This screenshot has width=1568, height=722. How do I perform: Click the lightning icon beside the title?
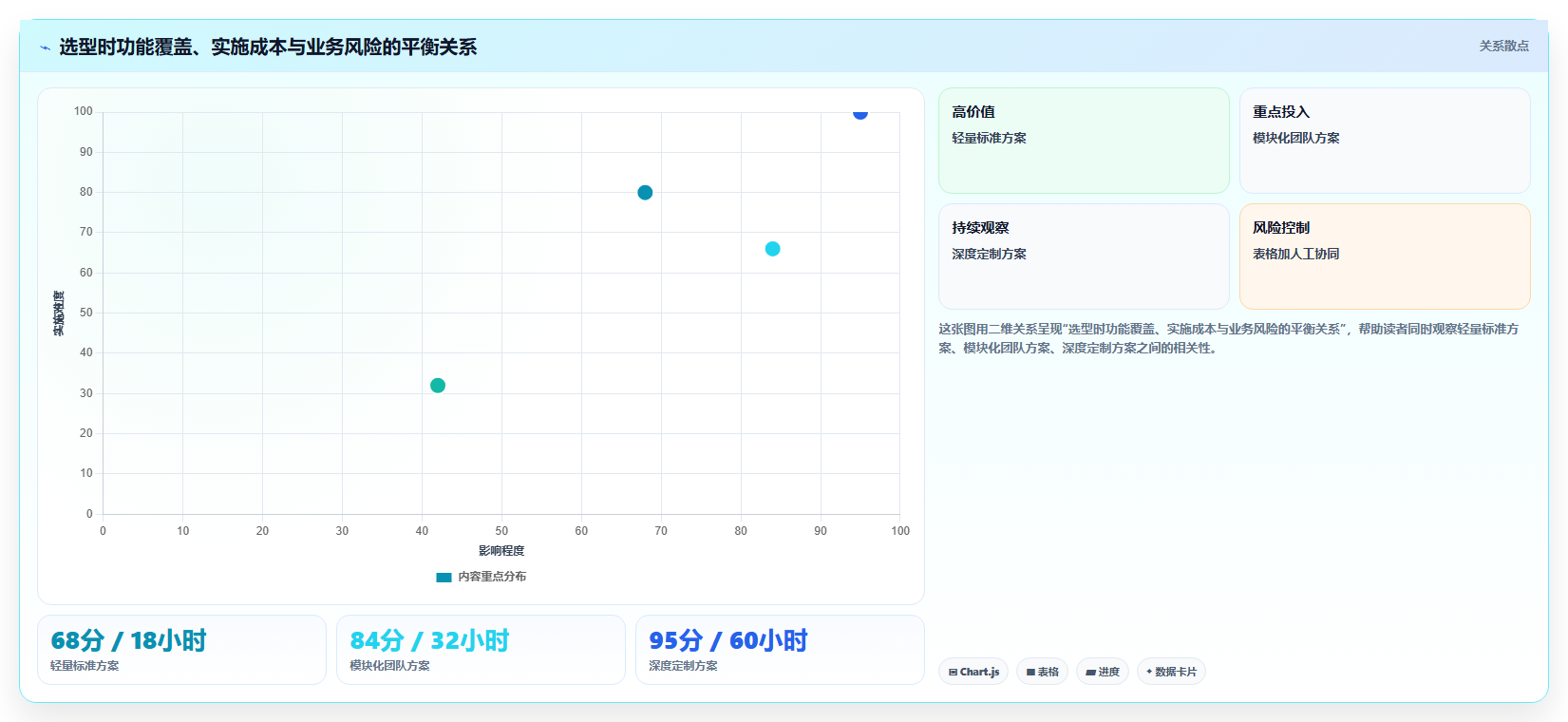pyautogui.click(x=45, y=47)
